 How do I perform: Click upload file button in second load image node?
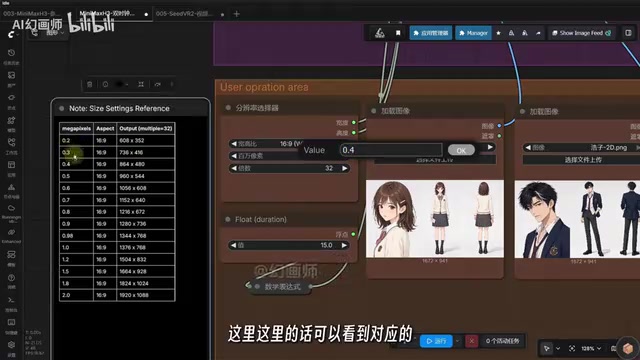pos(583,160)
